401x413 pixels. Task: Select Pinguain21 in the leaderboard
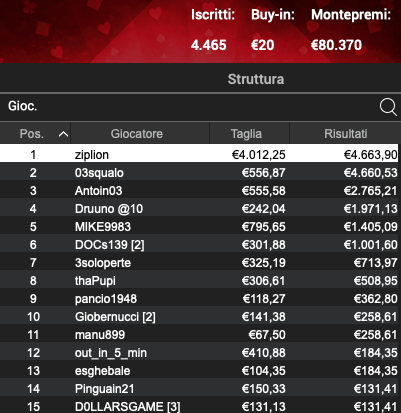(200, 389)
